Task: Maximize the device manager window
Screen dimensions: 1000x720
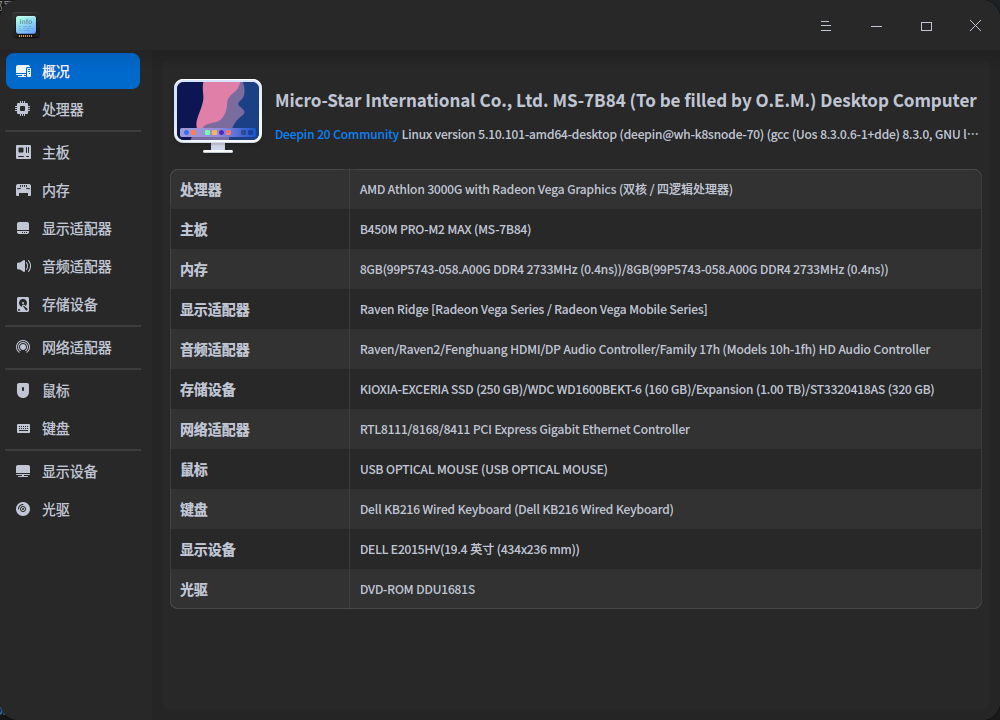Action: coord(926,26)
